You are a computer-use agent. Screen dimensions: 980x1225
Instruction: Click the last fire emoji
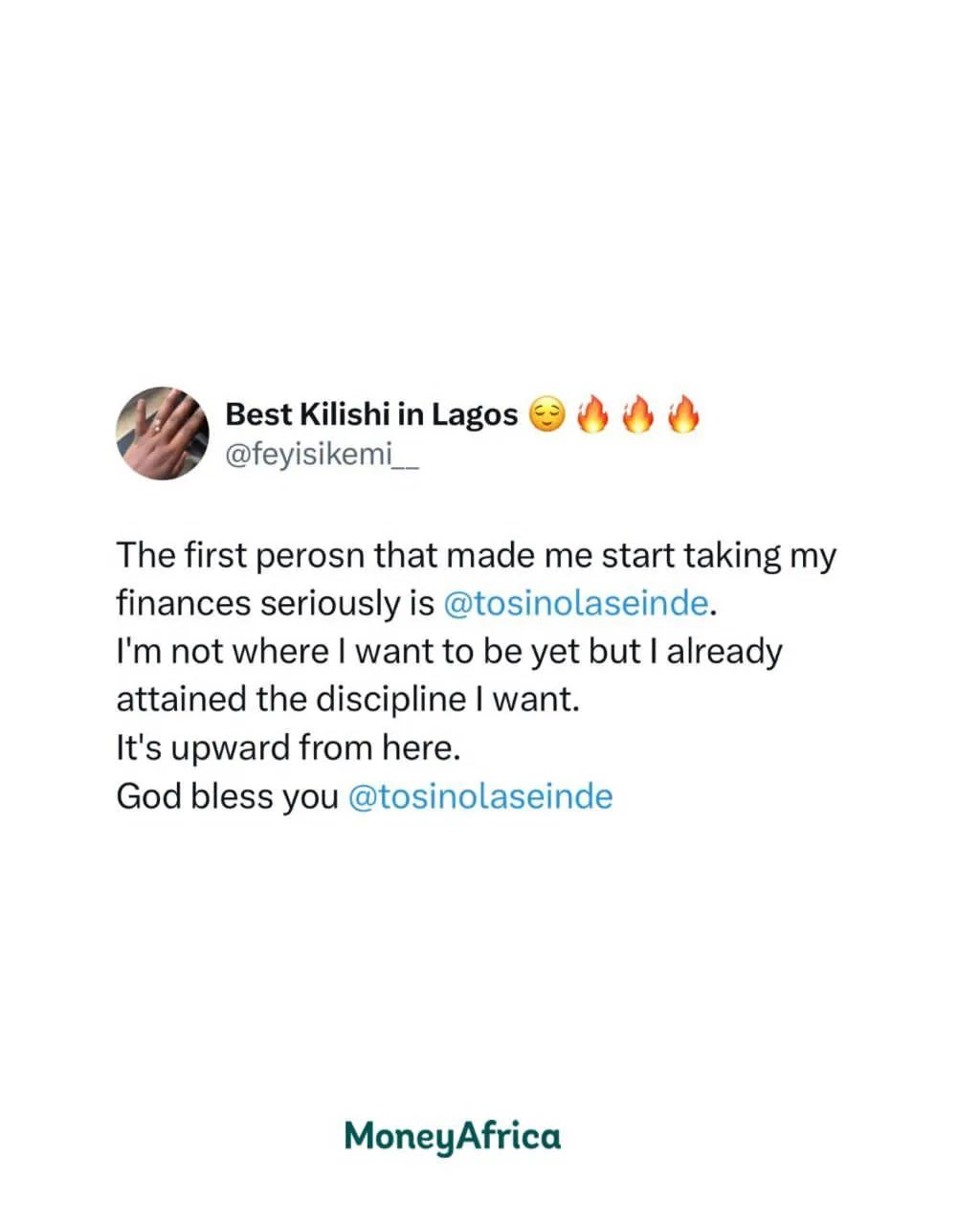tap(682, 414)
